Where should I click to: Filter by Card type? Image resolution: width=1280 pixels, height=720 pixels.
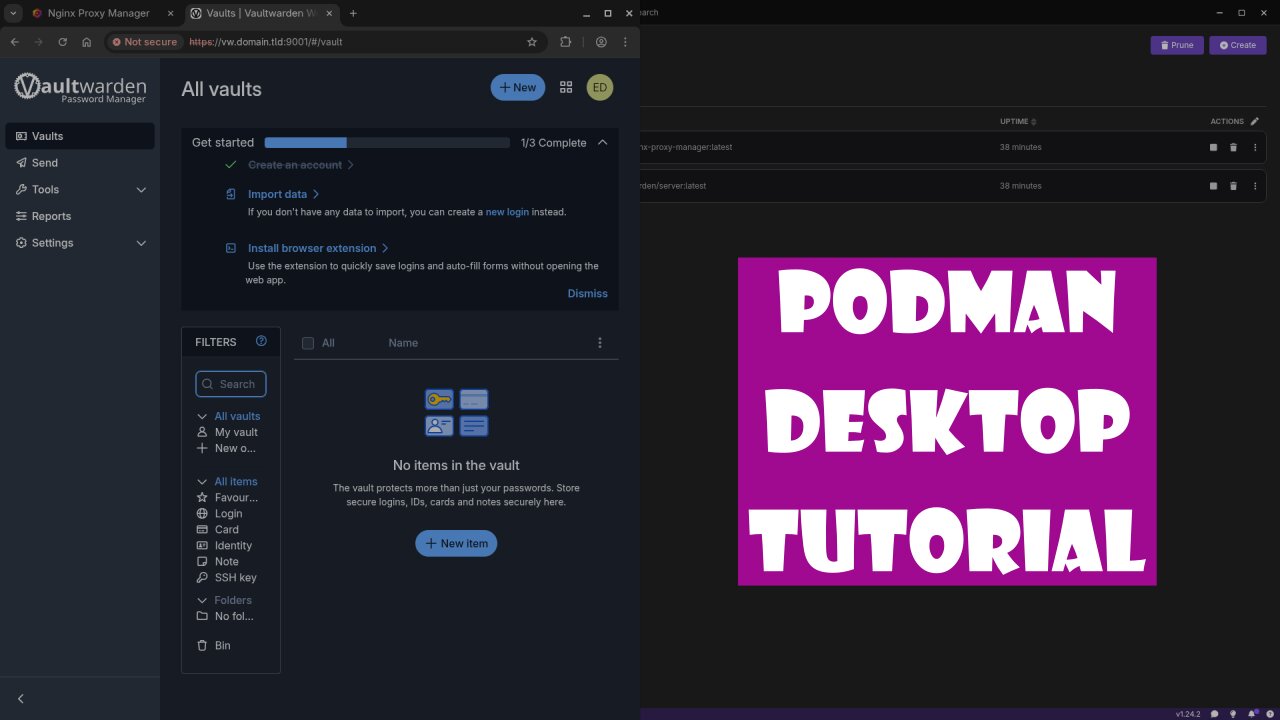click(226, 529)
